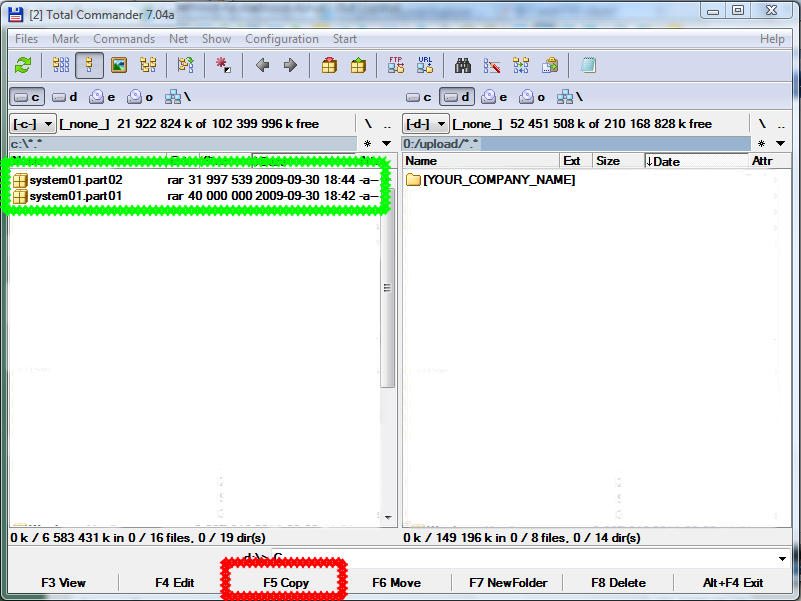
Task: Switch the right panel to drive c
Action: coord(420,97)
